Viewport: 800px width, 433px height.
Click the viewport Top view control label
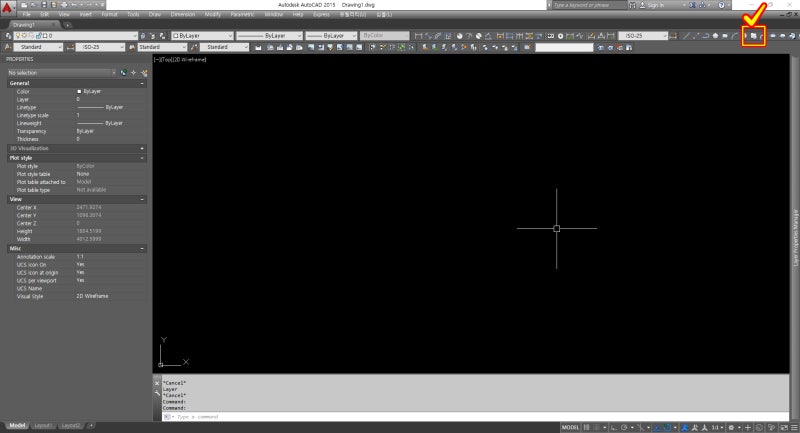point(166,60)
